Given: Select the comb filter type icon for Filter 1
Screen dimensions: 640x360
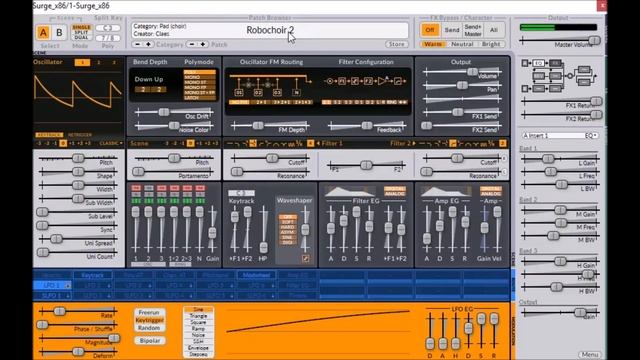Looking at the screenshot, I should (291, 143).
